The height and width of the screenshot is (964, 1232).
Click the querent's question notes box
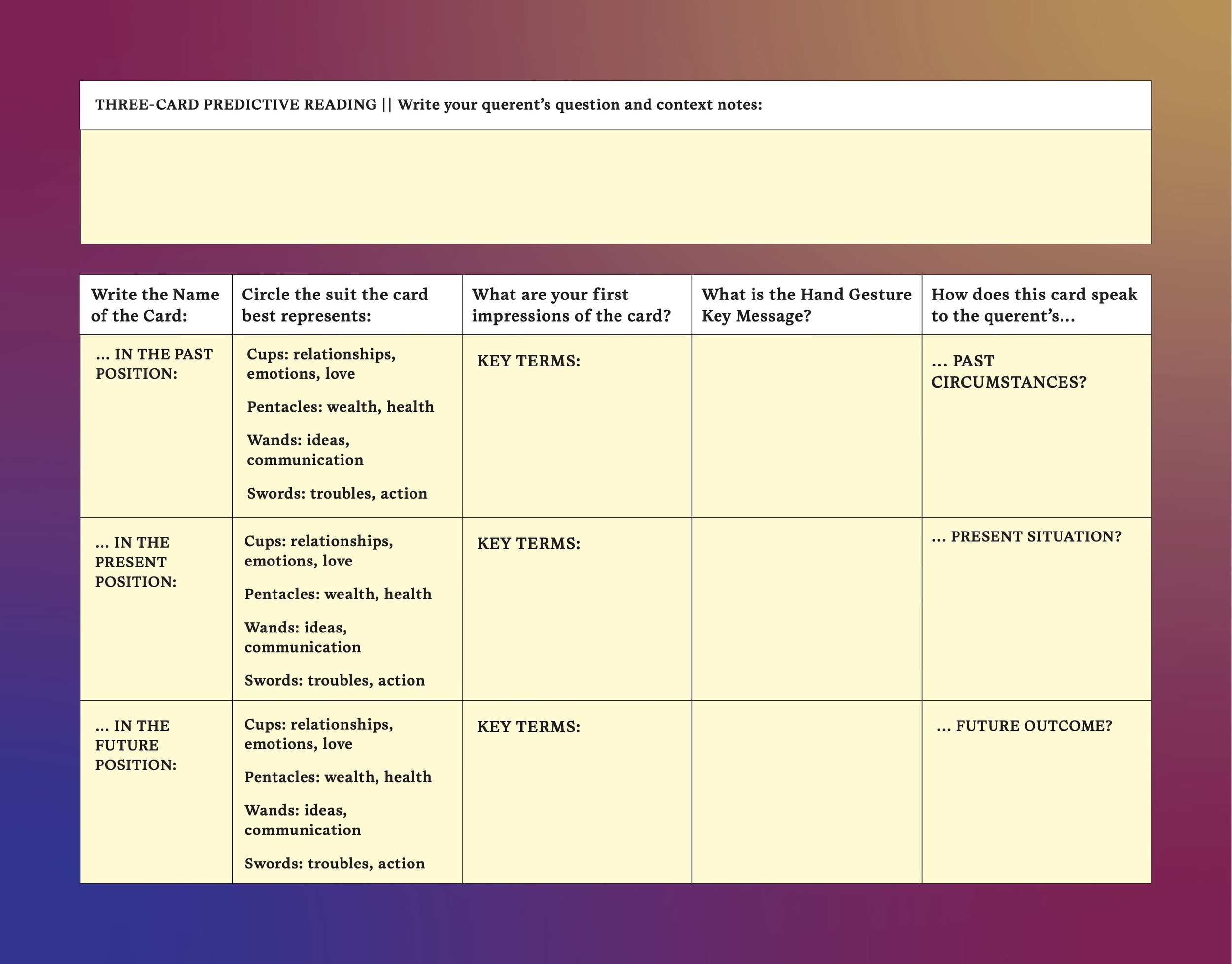tap(616, 187)
